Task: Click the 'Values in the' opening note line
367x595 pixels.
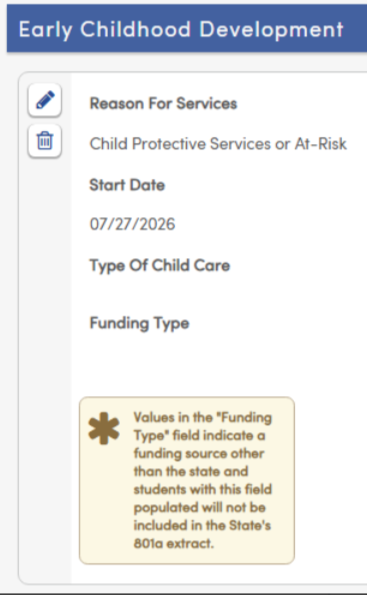Action: 203,417
